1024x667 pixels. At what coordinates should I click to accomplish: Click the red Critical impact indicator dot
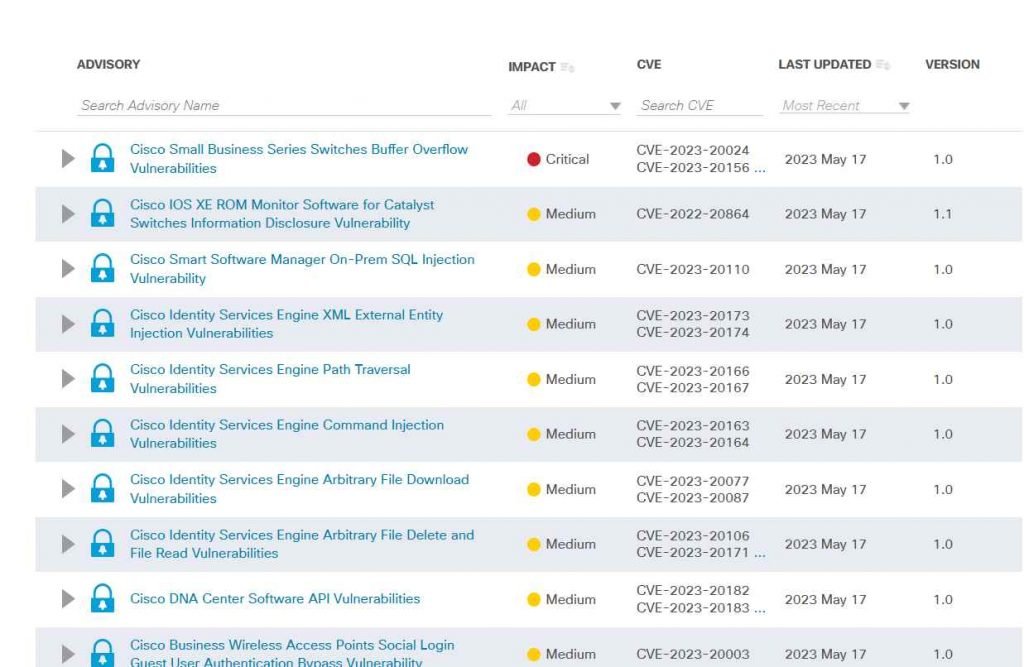point(534,159)
